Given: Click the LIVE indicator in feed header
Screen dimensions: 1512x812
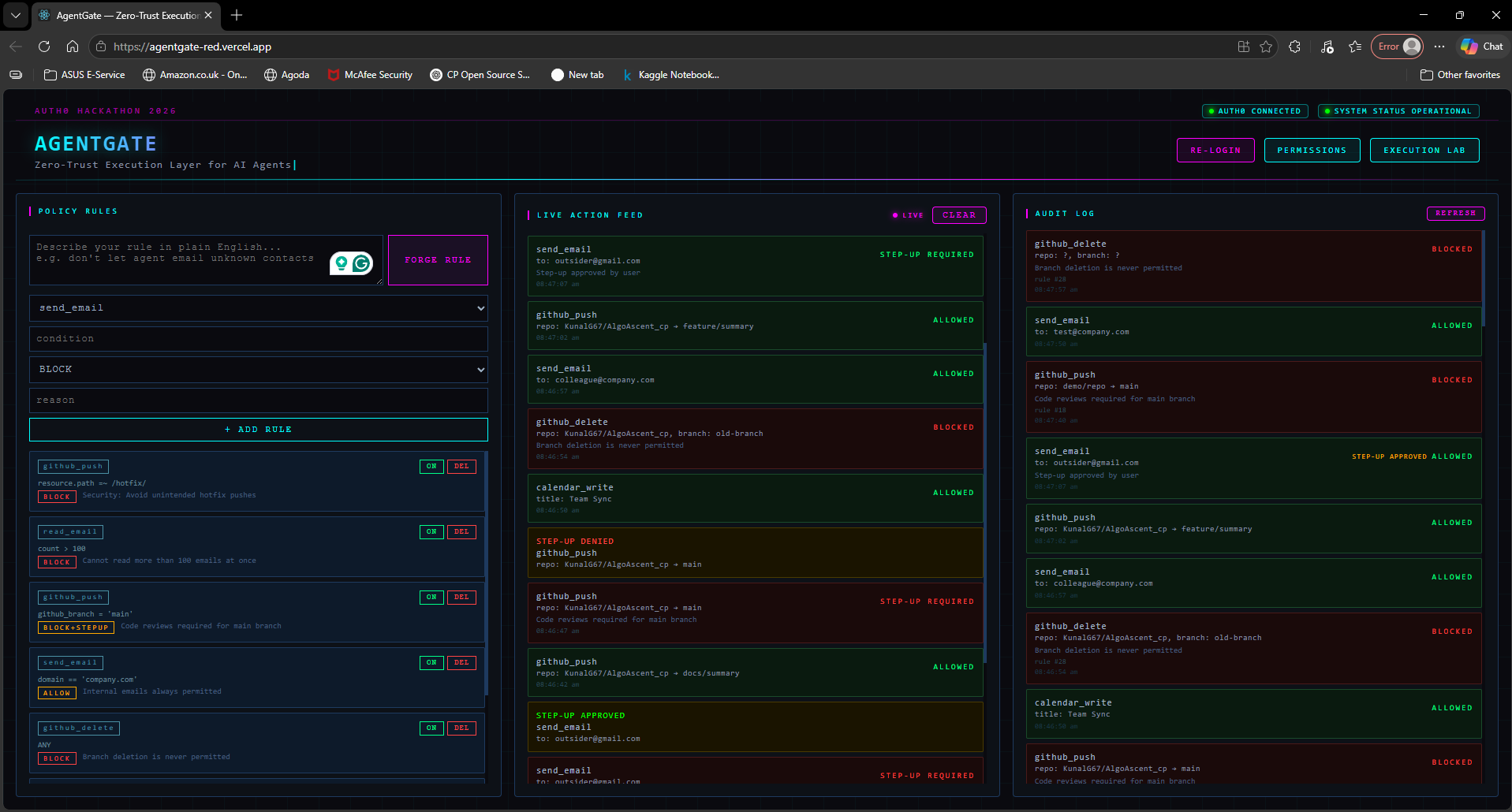Looking at the screenshot, I should [908, 215].
